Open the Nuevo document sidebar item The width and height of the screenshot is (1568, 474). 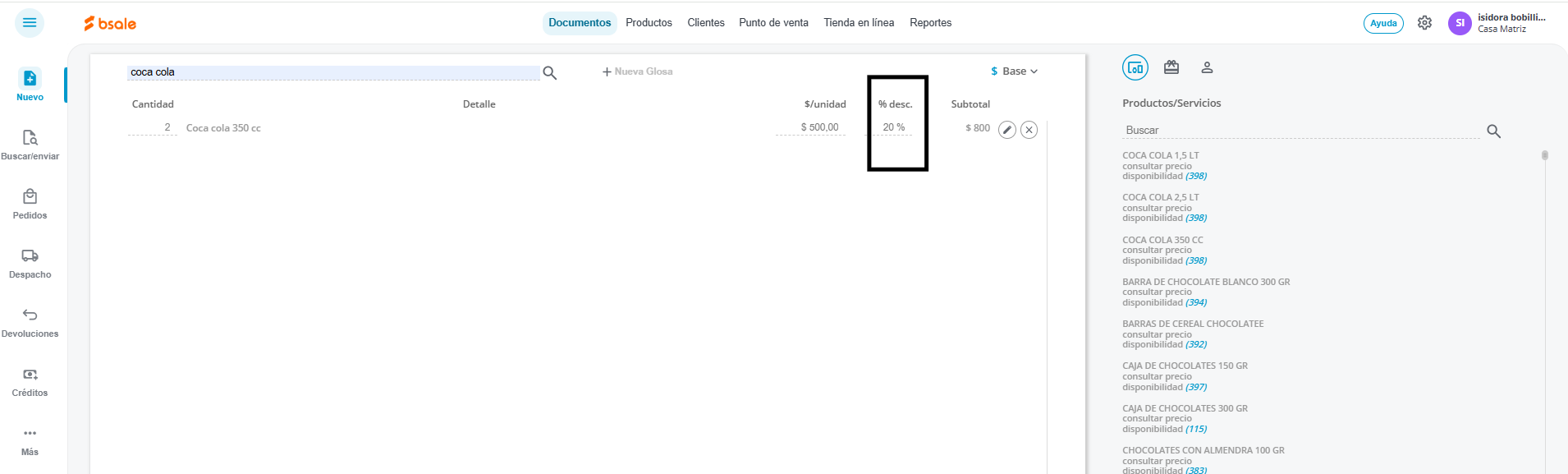[30, 85]
